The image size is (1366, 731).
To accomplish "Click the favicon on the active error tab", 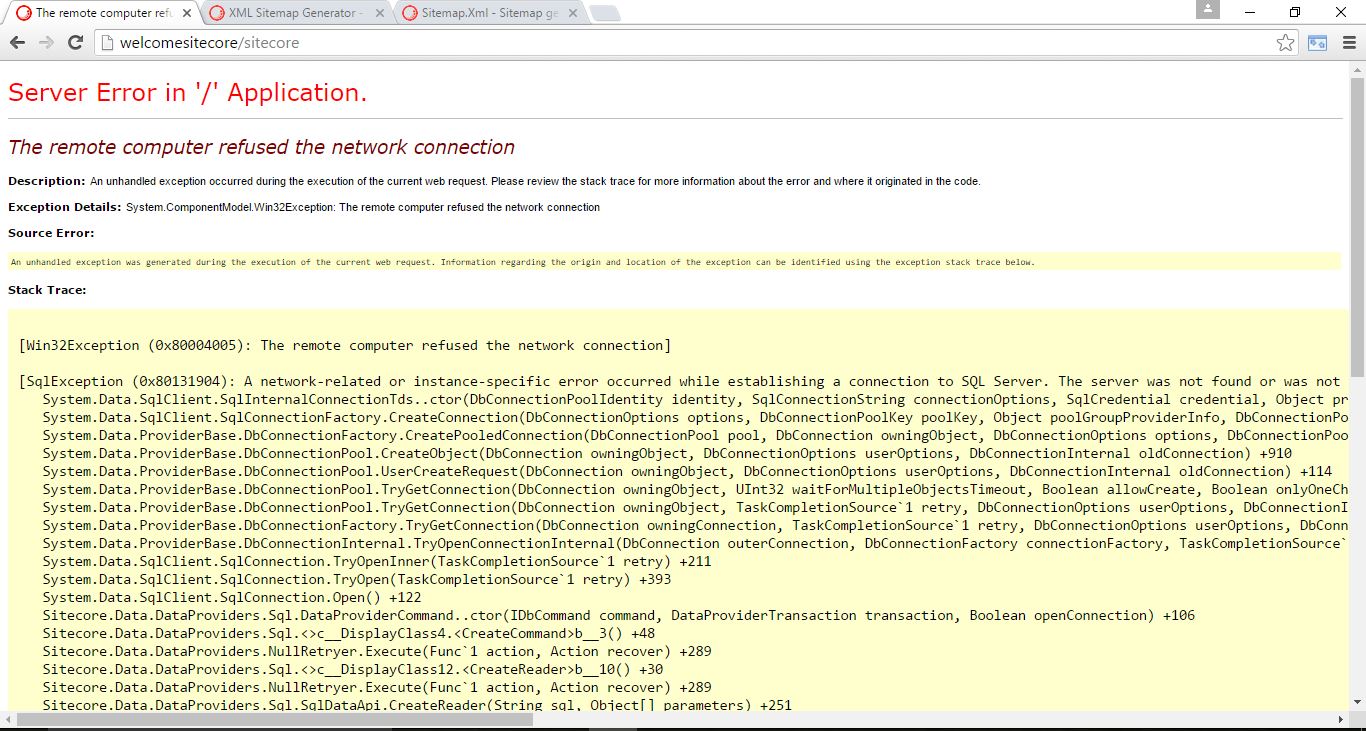I will tap(22, 13).
